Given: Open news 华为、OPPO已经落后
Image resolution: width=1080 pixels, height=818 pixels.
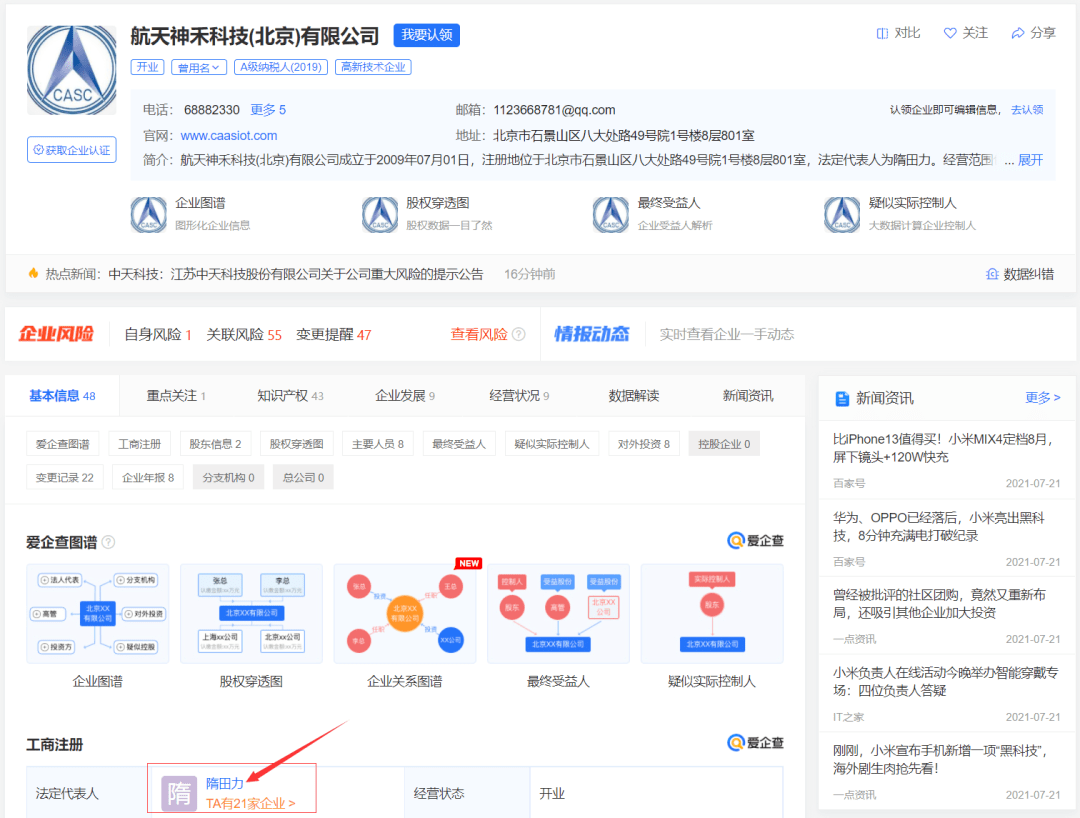Looking at the screenshot, I should click(x=939, y=527).
